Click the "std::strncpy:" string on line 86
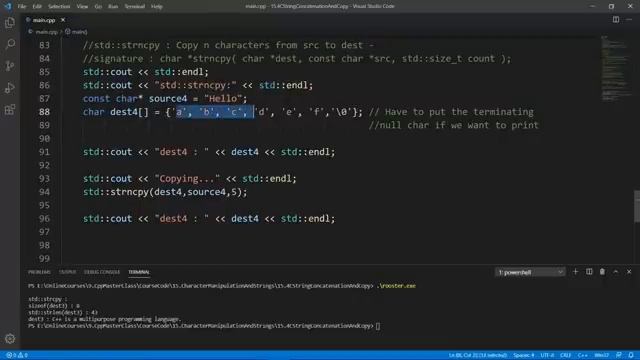 [x=196, y=85]
